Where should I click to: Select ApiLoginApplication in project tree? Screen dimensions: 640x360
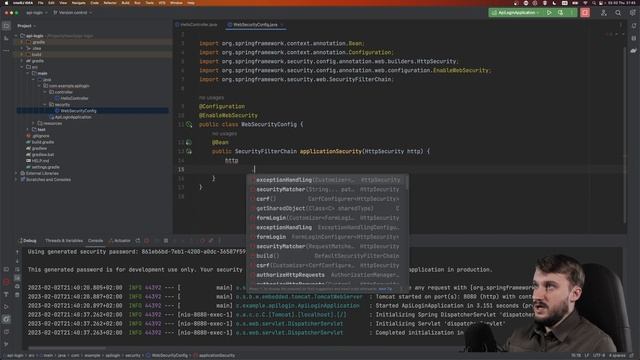tap(70, 117)
